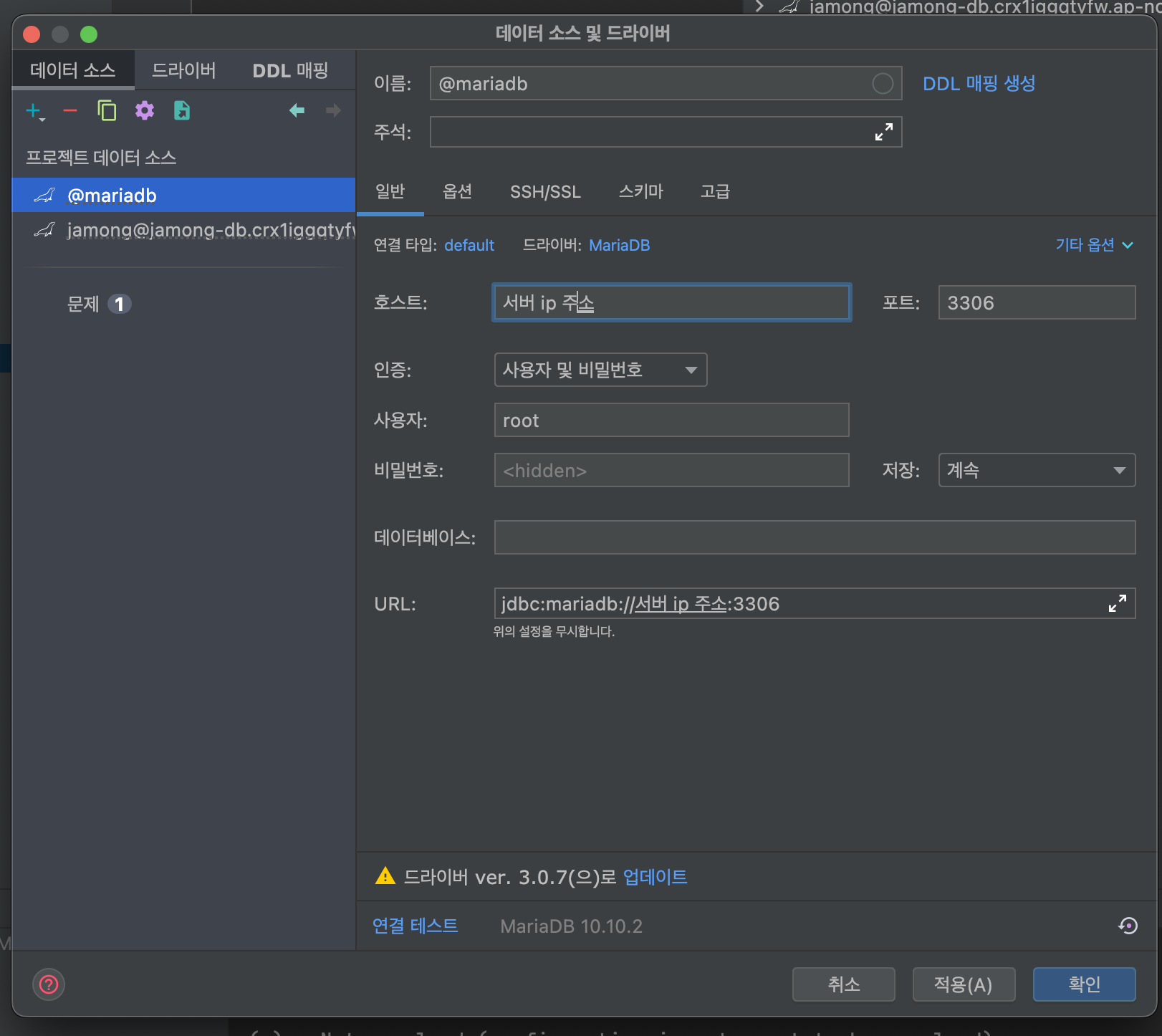1162x1036 pixels.
Task: Click the MariaDB 10.10.2 version text
Action: (571, 926)
